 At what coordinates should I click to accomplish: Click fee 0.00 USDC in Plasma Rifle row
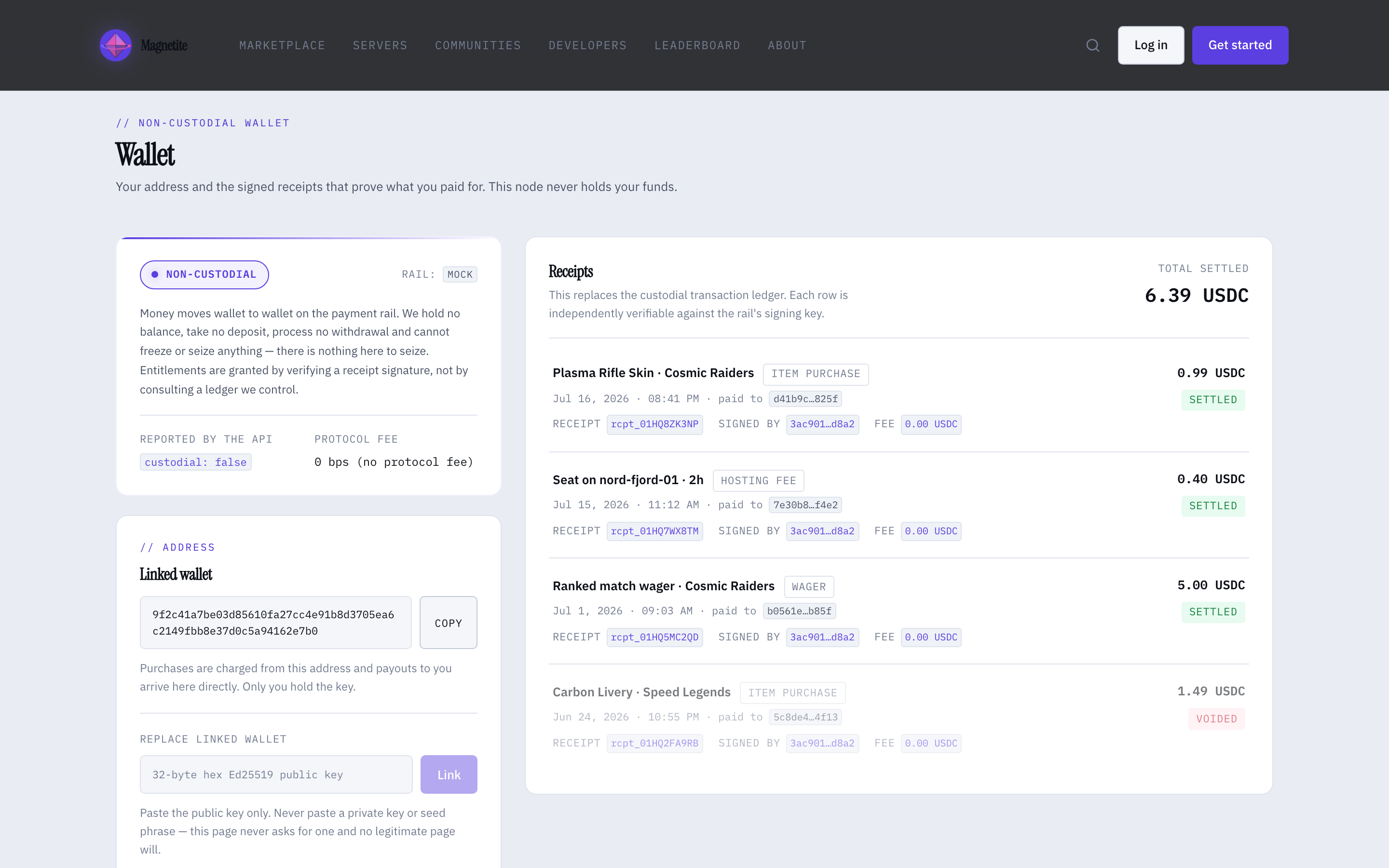[931, 424]
